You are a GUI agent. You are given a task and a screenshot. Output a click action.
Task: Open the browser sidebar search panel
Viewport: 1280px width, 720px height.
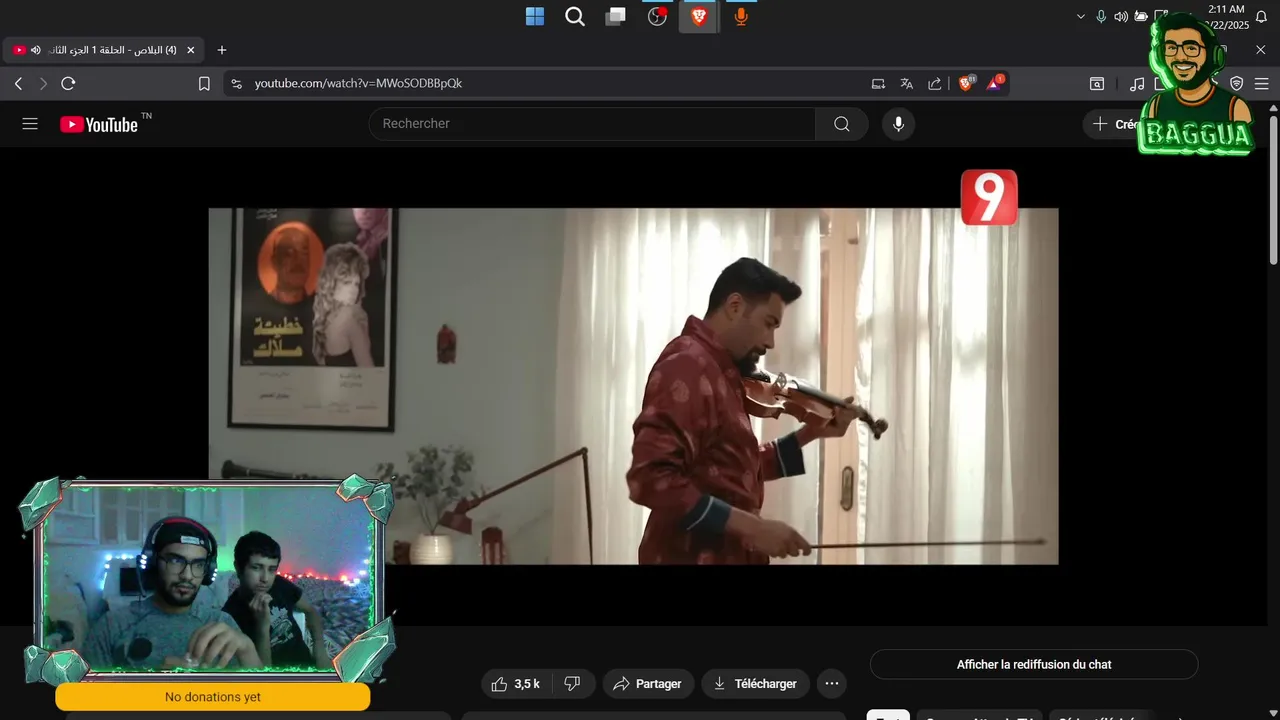click(x=1097, y=84)
